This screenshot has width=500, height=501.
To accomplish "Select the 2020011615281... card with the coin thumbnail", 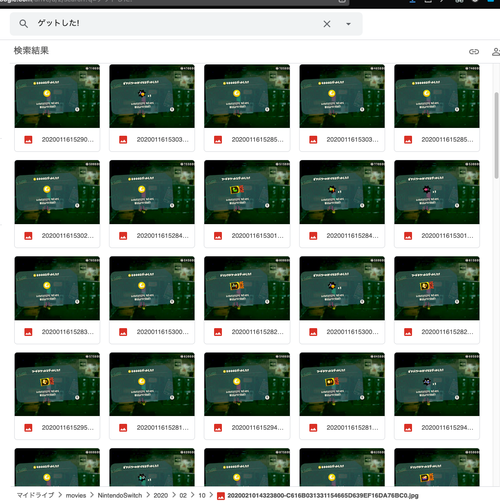I will click(152, 396).
